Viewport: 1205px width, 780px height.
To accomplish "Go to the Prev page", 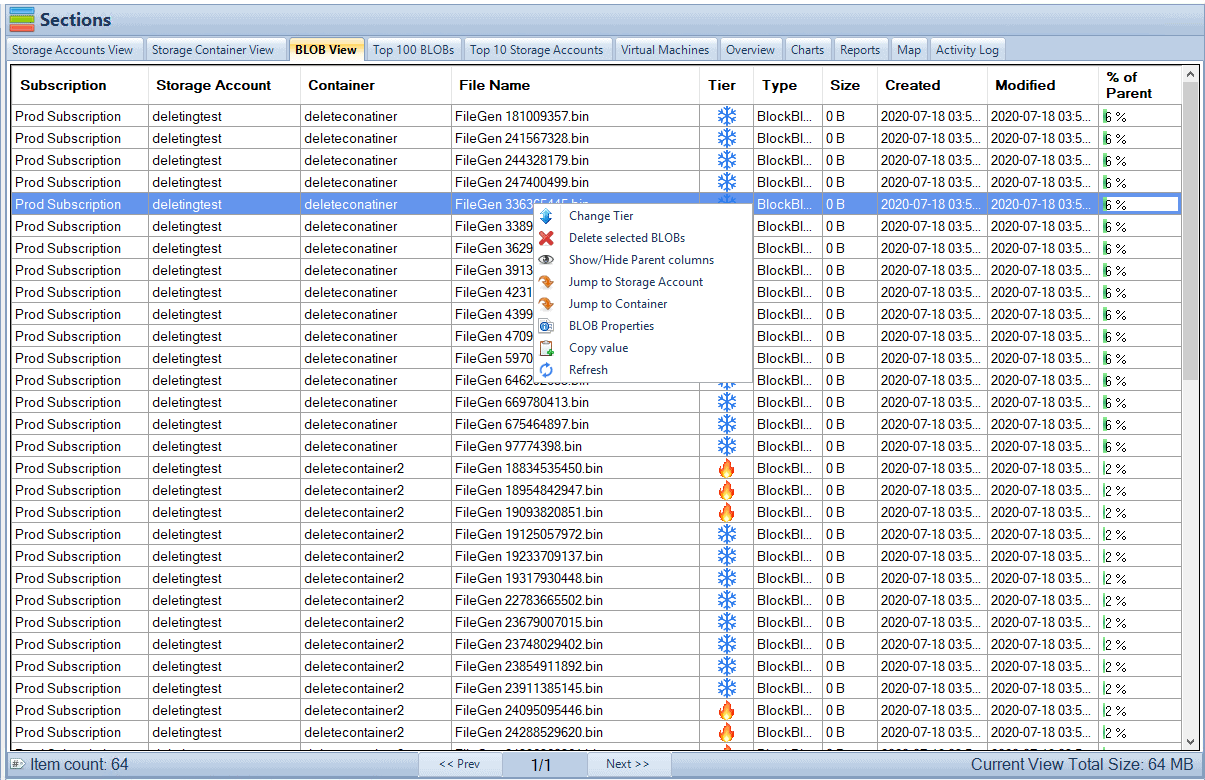I will pyautogui.click(x=459, y=764).
